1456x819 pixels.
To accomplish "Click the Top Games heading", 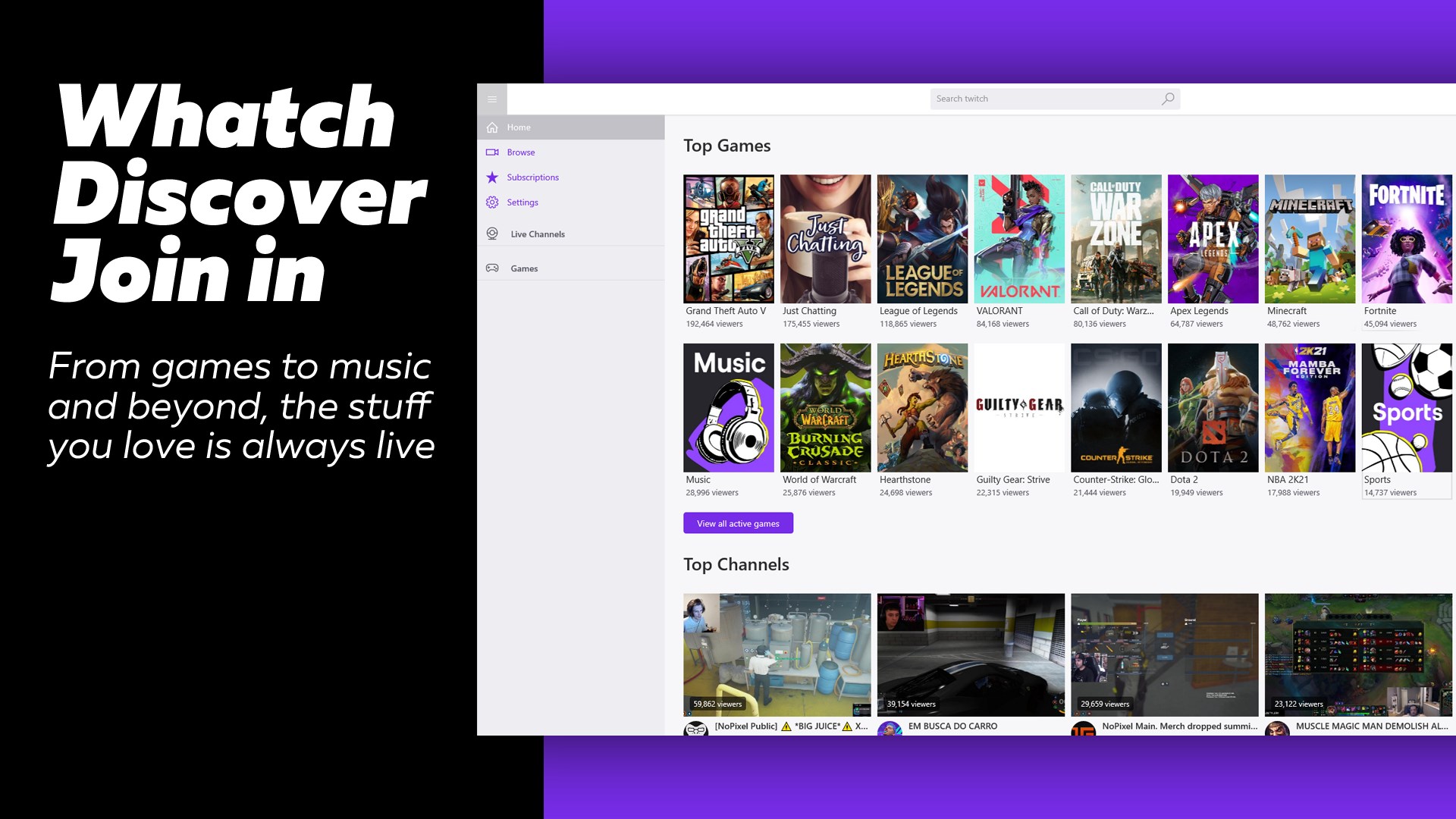I will click(x=726, y=146).
